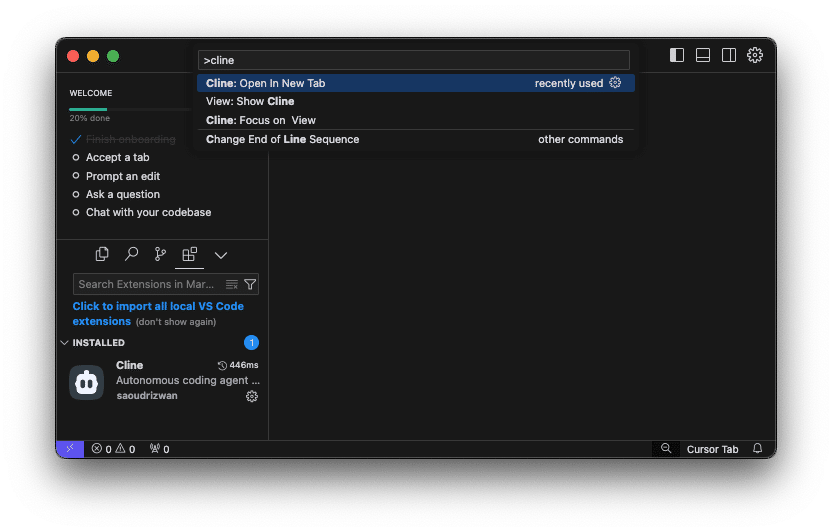Expand additional views chevron in activity bar

[x=221, y=256]
